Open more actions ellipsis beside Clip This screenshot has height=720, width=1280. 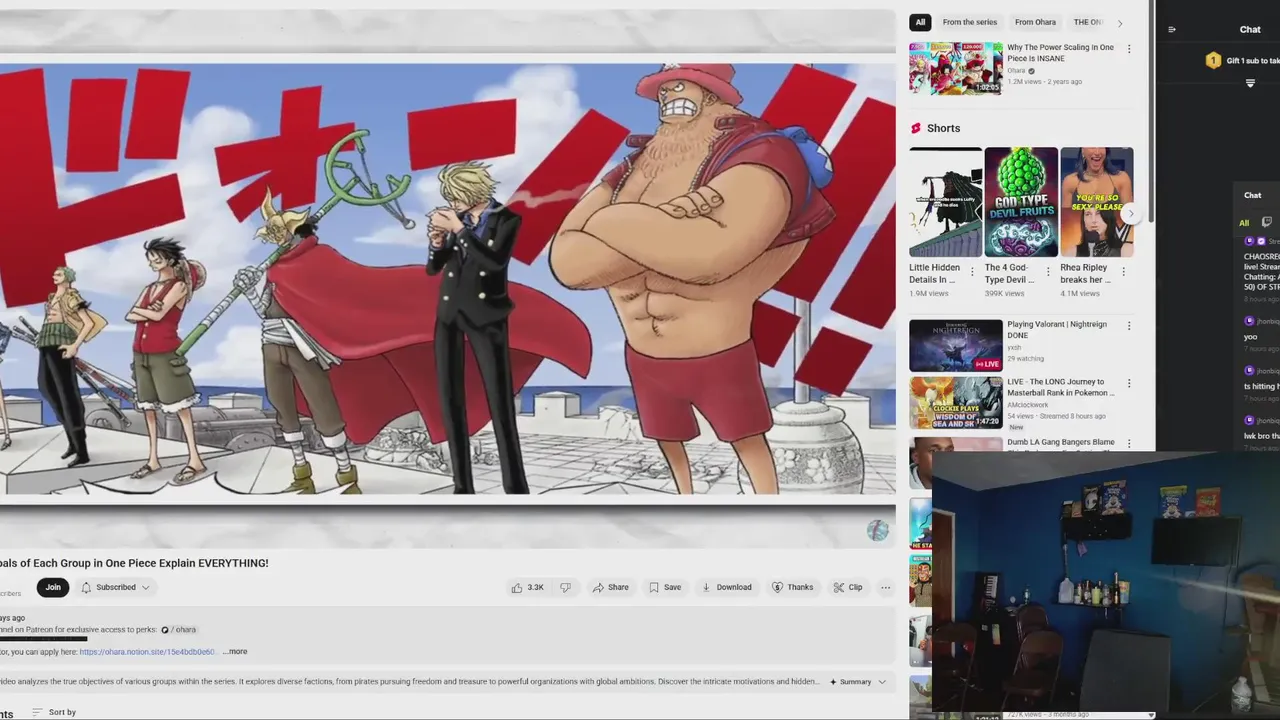885,587
